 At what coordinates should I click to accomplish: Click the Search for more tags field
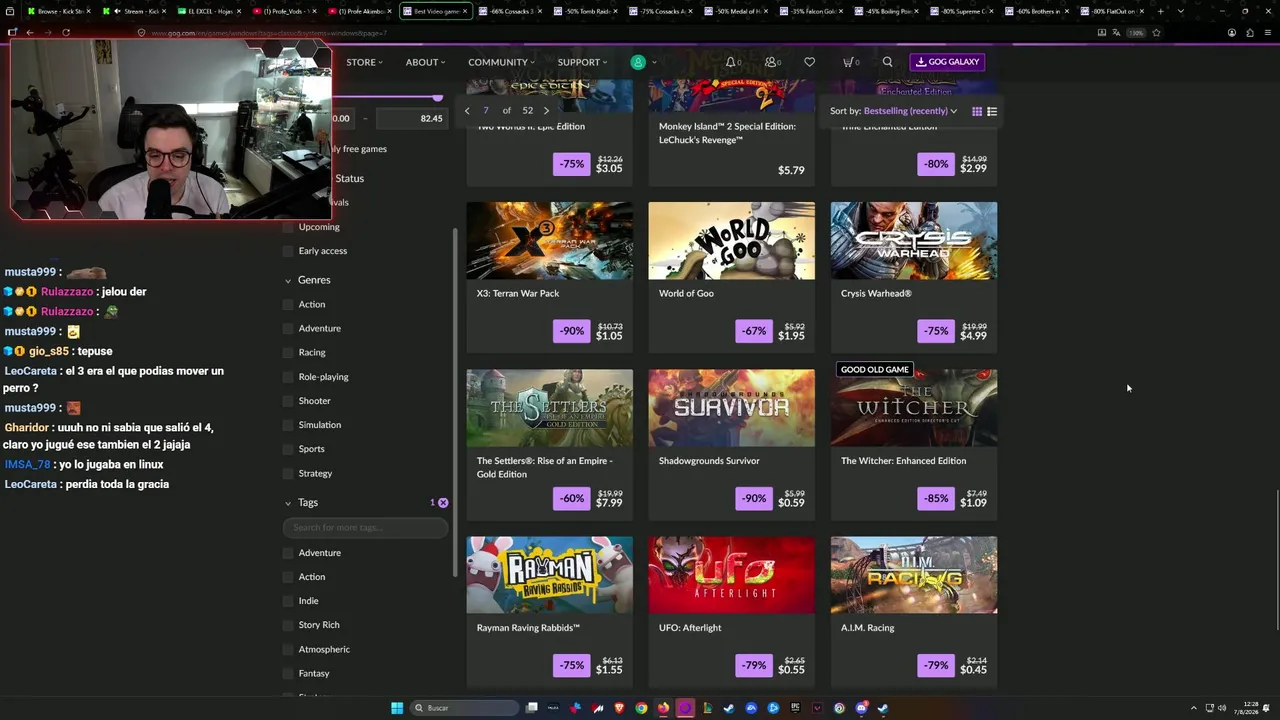click(x=366, y=527)
